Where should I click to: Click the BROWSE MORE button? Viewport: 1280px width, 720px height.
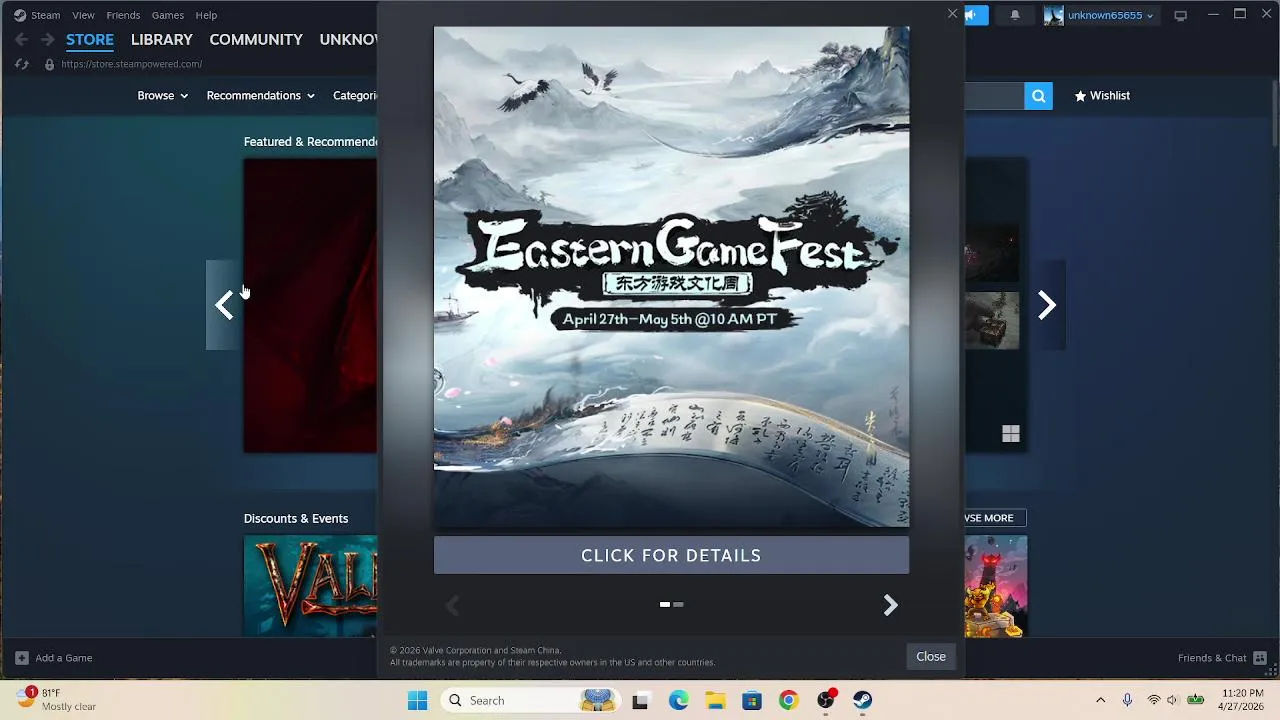point(995,518)
